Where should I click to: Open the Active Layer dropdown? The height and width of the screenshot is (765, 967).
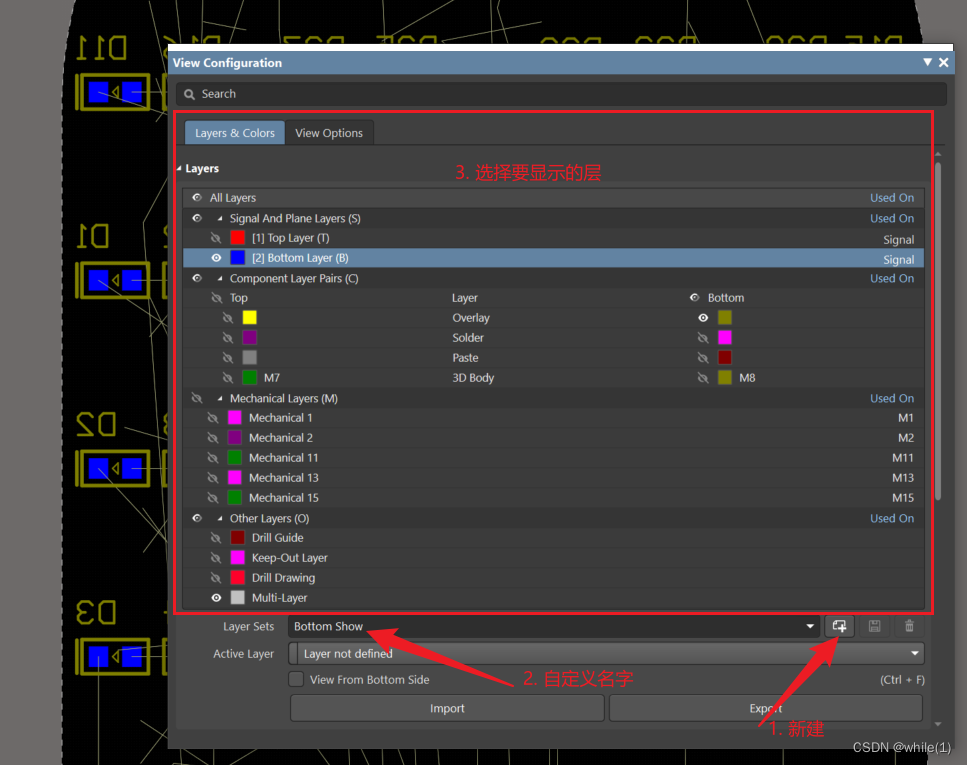[x=914, y=654]
